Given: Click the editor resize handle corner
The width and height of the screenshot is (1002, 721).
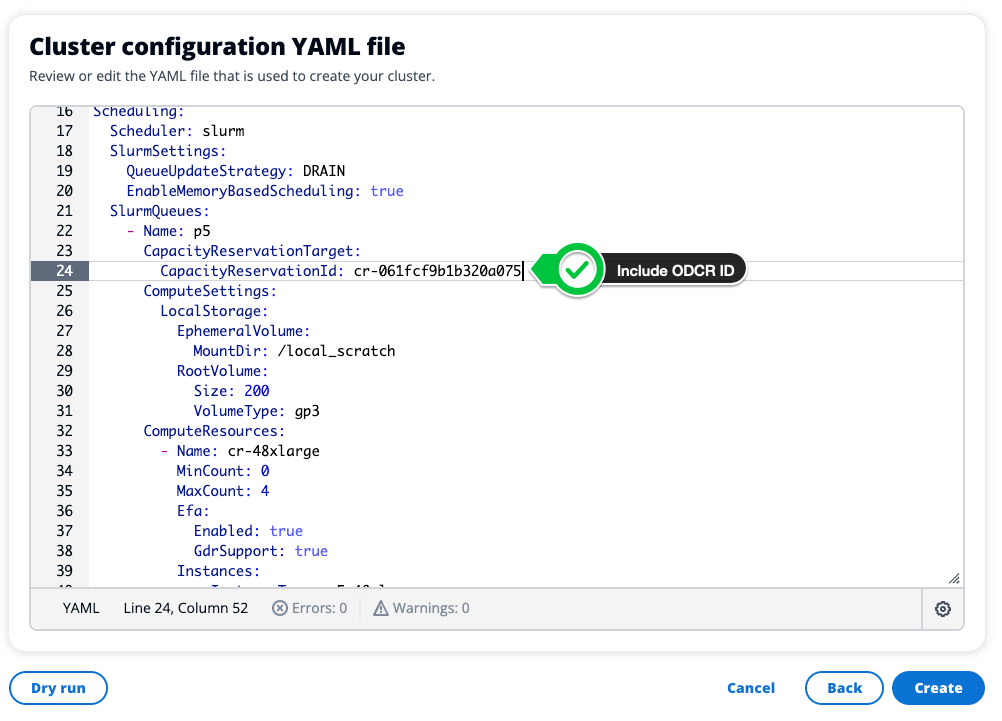Looking at the screenshot, I should (x=953, y=578).
